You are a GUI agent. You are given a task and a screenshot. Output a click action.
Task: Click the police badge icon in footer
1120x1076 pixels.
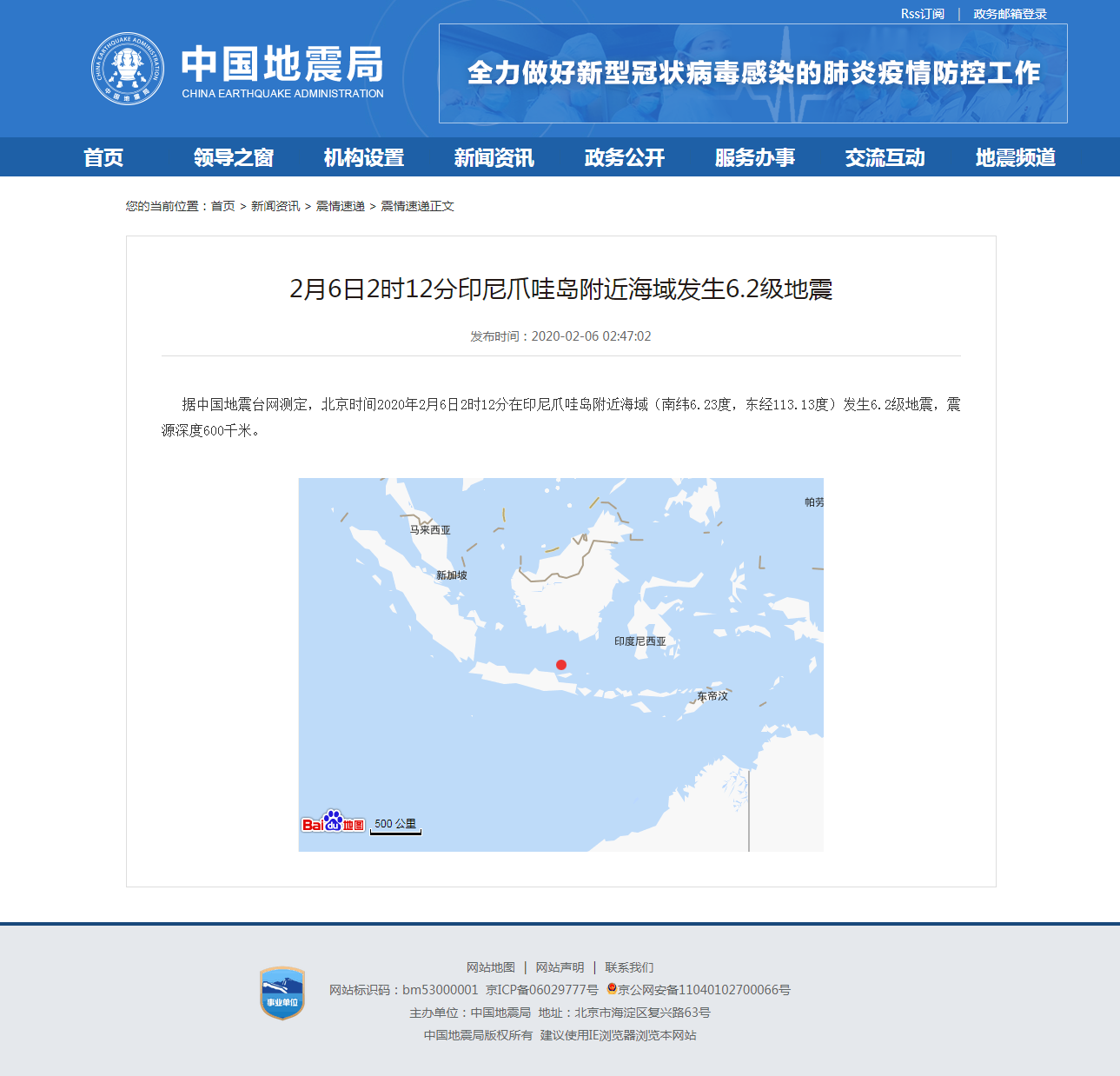click(612, 989)
